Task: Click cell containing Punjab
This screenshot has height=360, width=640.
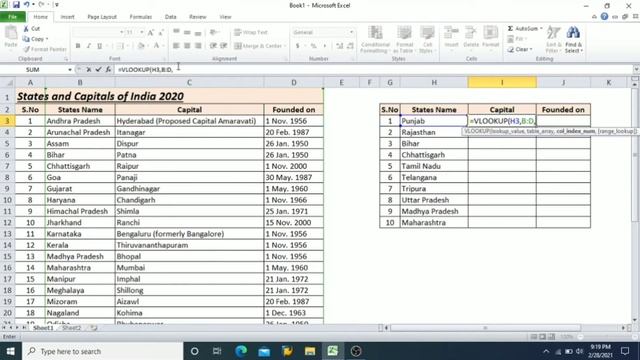Action: click(434, 121)
